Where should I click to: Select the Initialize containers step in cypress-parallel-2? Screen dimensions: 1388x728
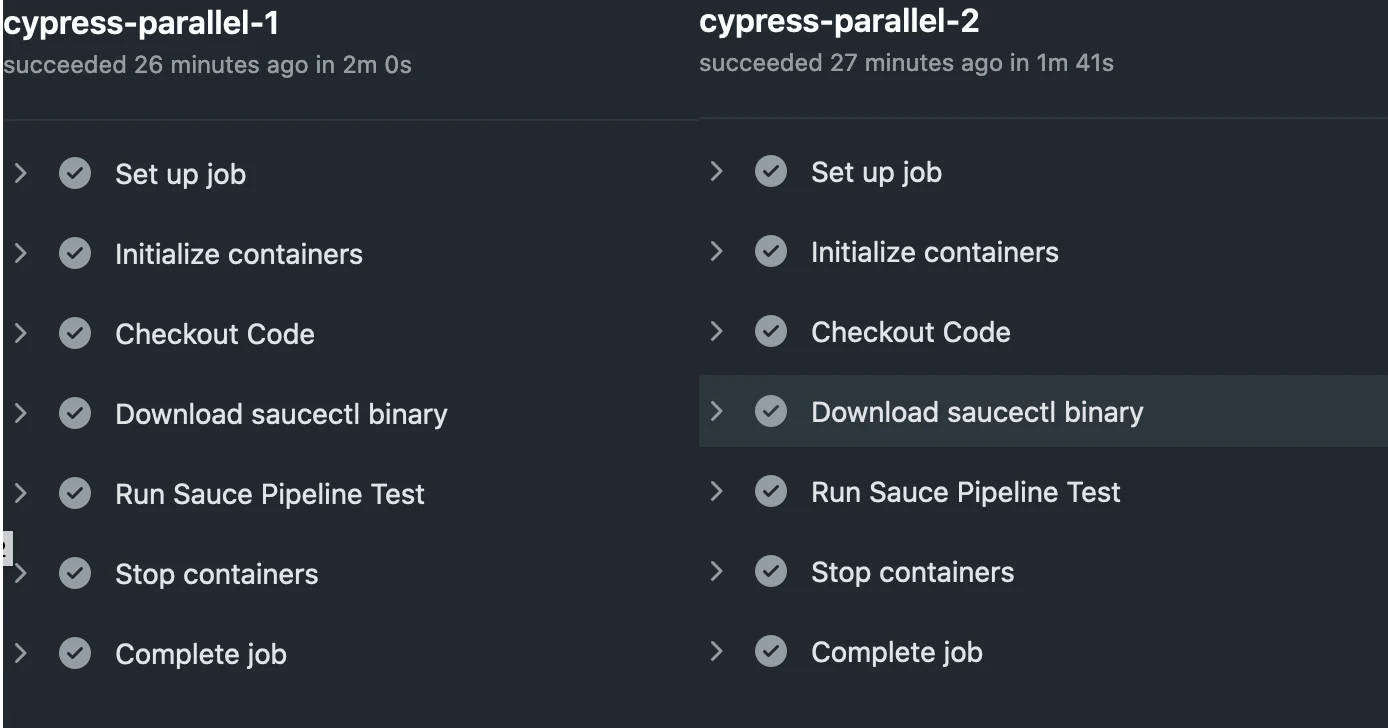933,251
